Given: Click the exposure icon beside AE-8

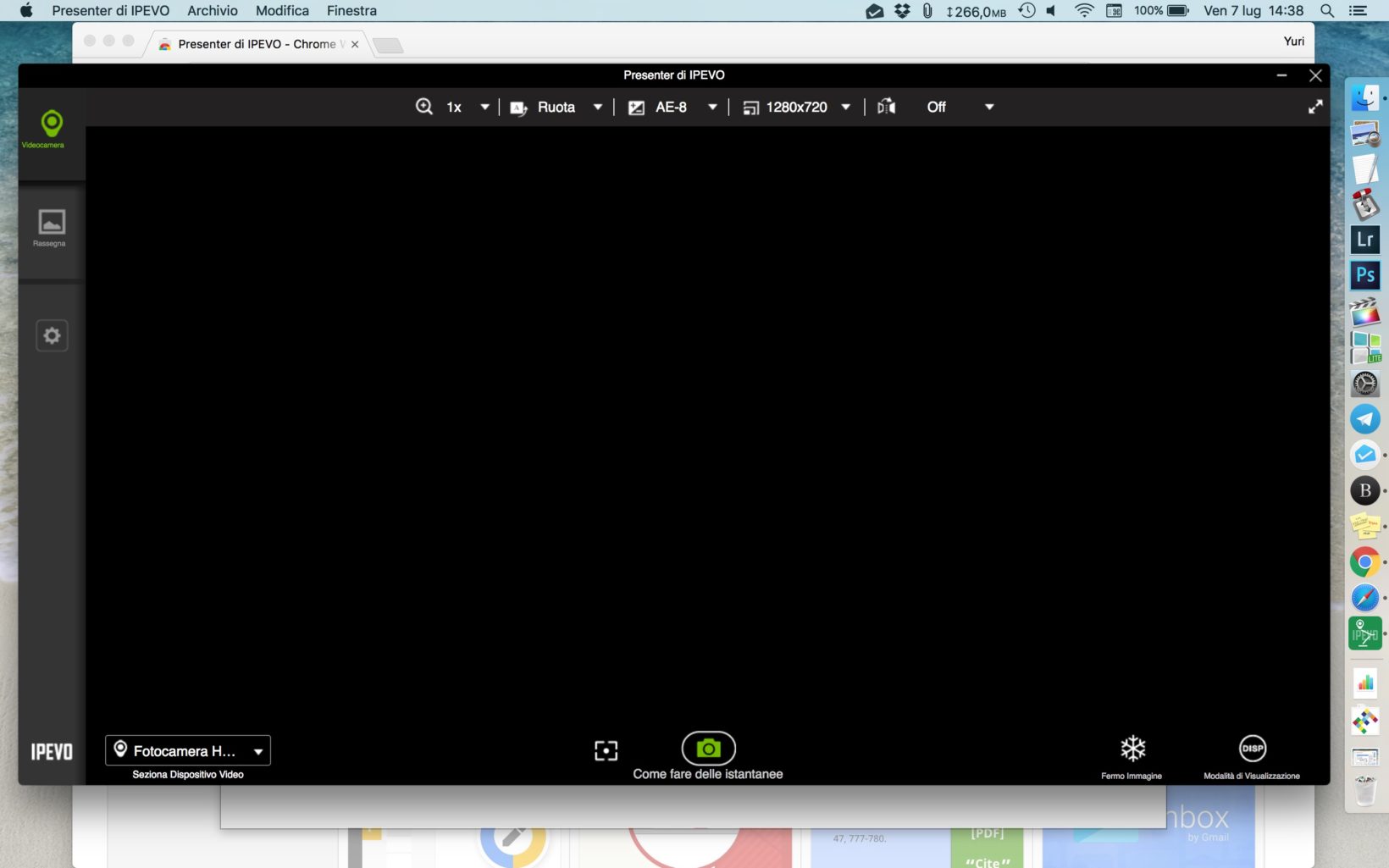Looking at the screenshot, I should (x=636, y=108).
